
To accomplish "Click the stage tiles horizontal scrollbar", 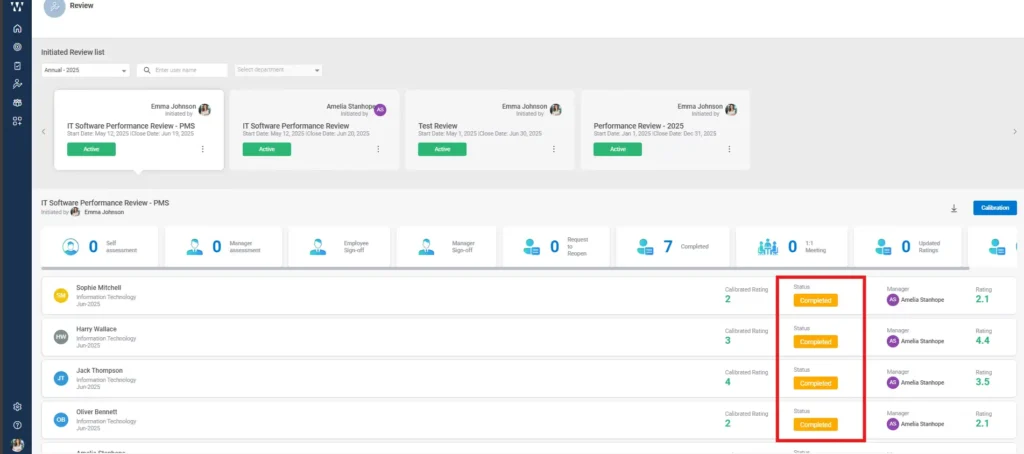I will 505,268.
